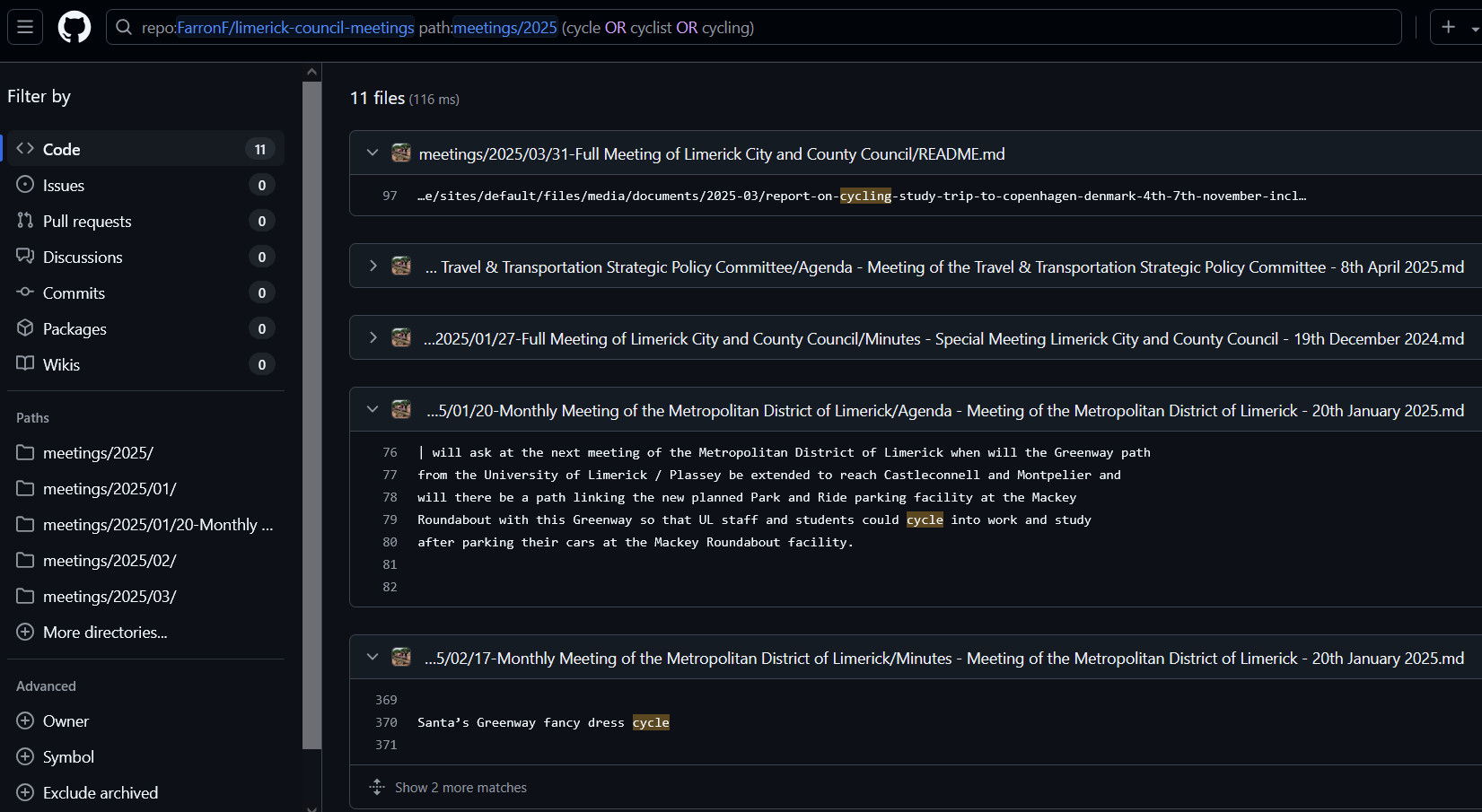The height and width of the screenshot is (812, 1482).
Task: Click sidebar scrollbar up arrow
Action: click(x=311, y=72)
